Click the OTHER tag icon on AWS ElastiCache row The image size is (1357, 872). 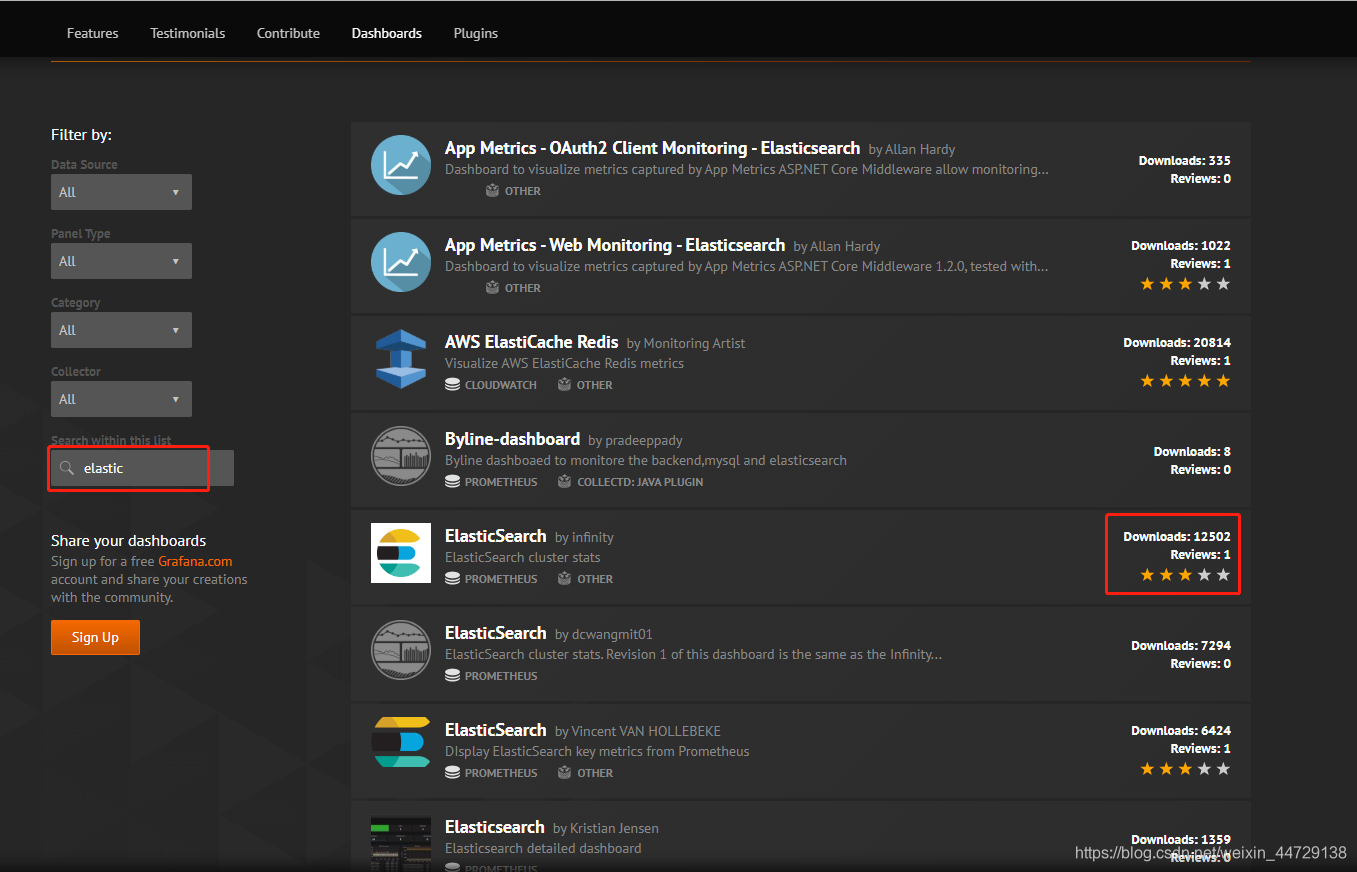click(564, 384)
